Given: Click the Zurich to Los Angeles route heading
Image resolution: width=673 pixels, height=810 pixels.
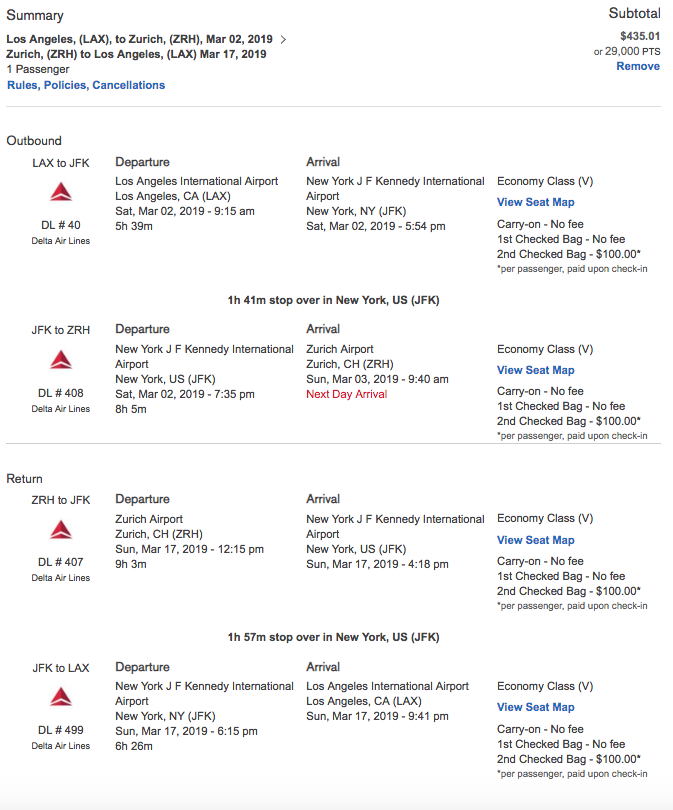Looking at the screenshot, I should [x=136, y=54].
